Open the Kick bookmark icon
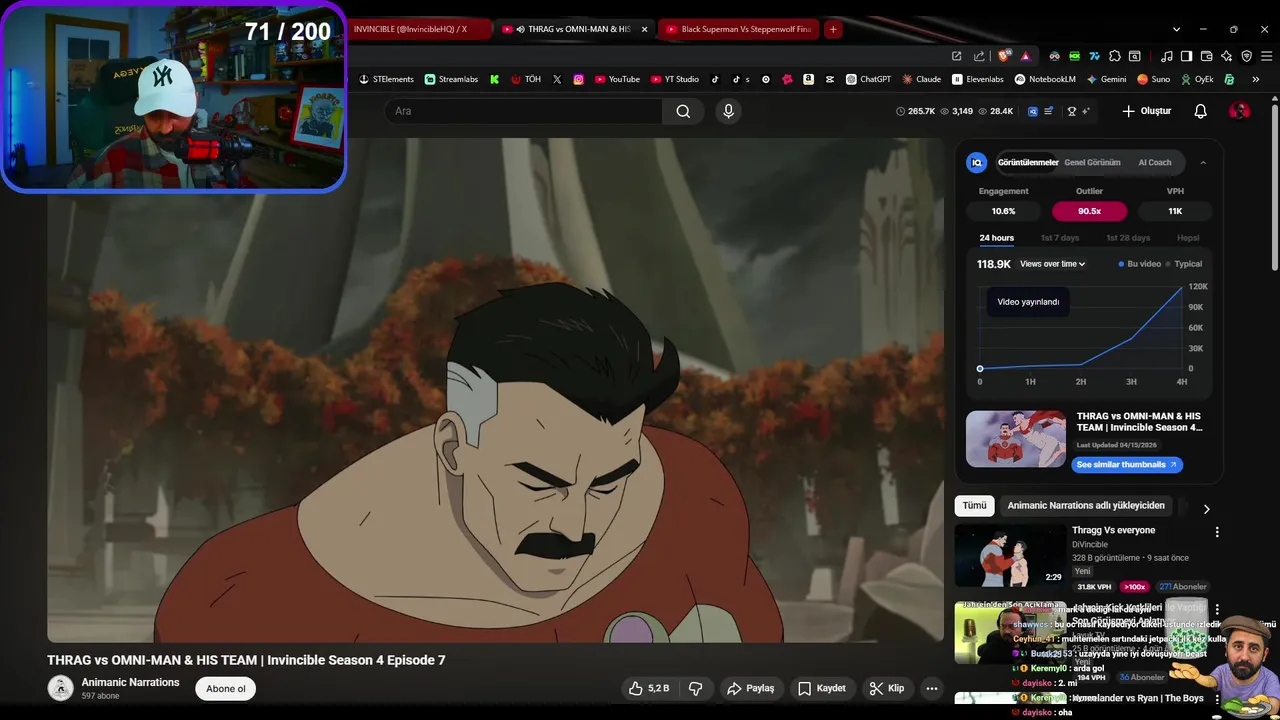 click(494, 79)
